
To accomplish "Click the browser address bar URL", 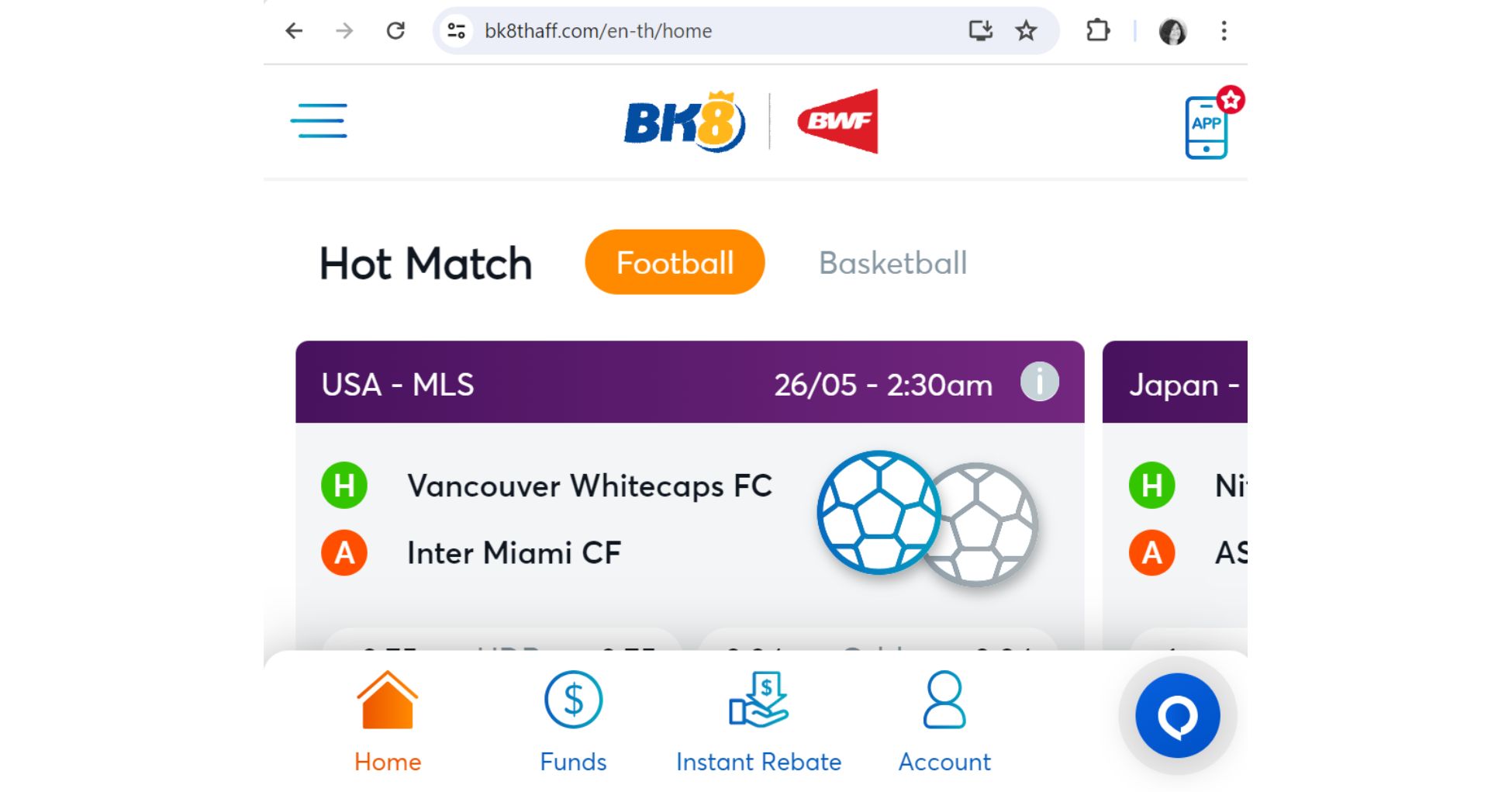I will (x=598, y=31).
